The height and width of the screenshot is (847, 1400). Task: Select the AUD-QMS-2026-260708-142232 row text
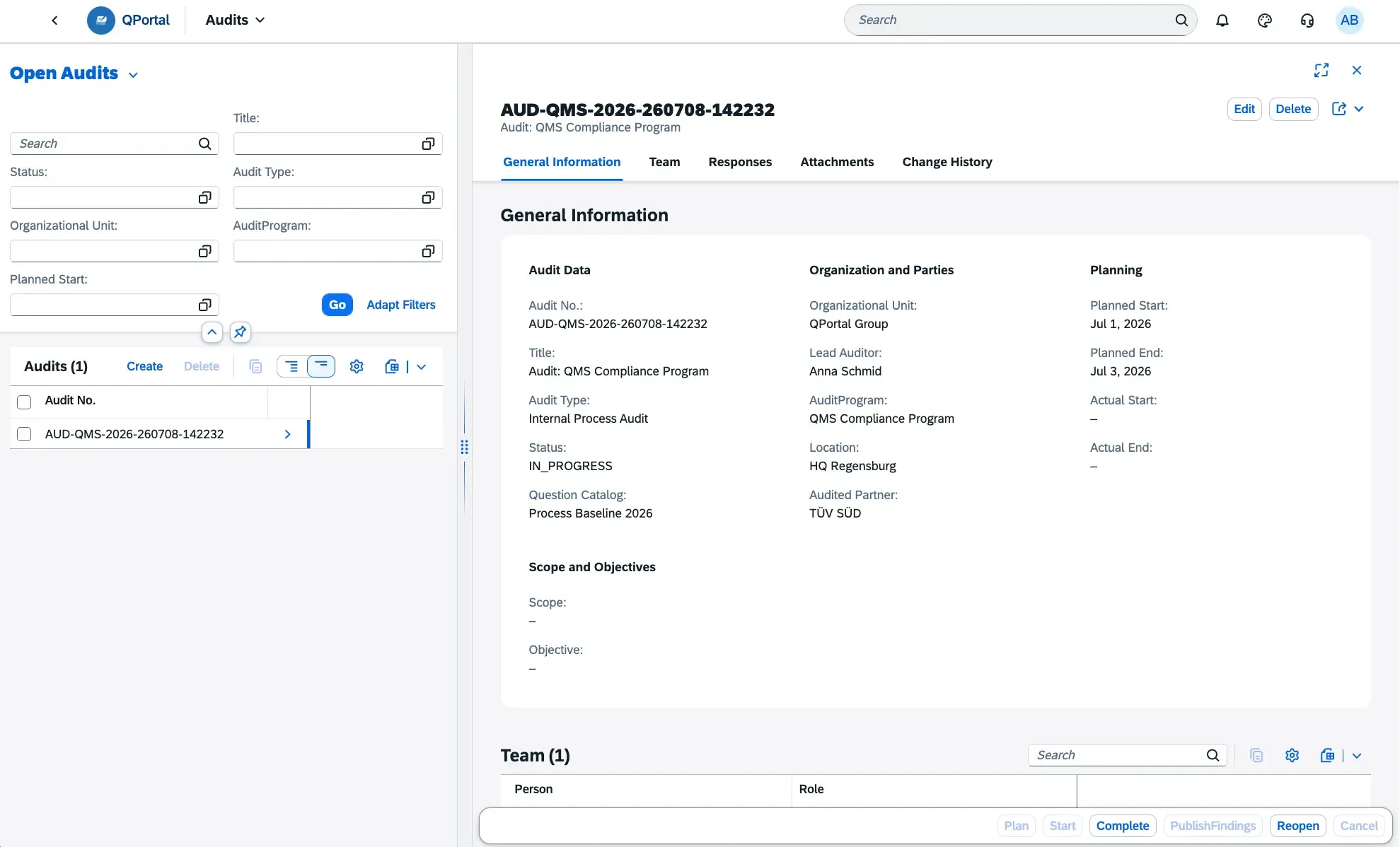click(134, 434)
